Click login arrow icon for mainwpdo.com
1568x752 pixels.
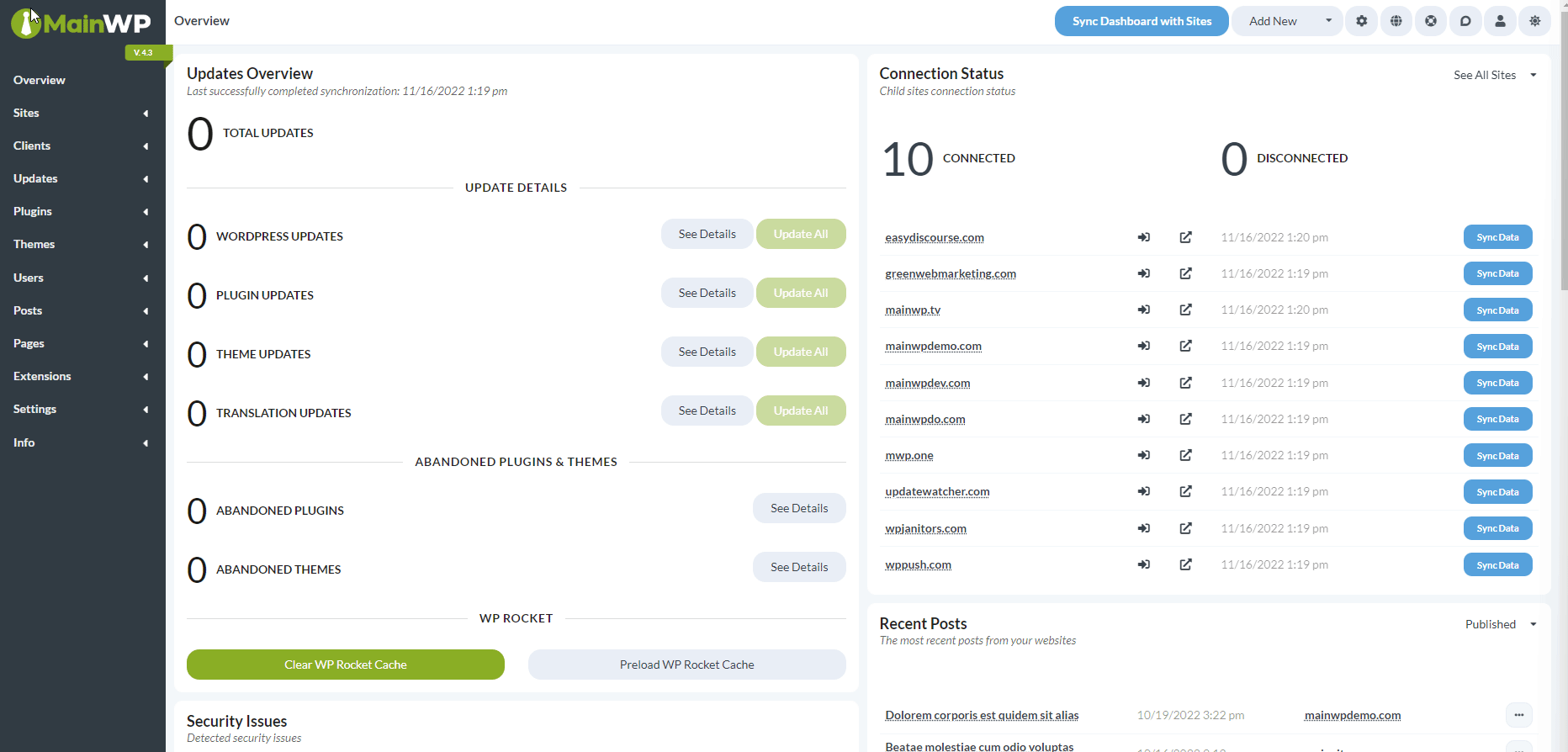pos(1144,419)
